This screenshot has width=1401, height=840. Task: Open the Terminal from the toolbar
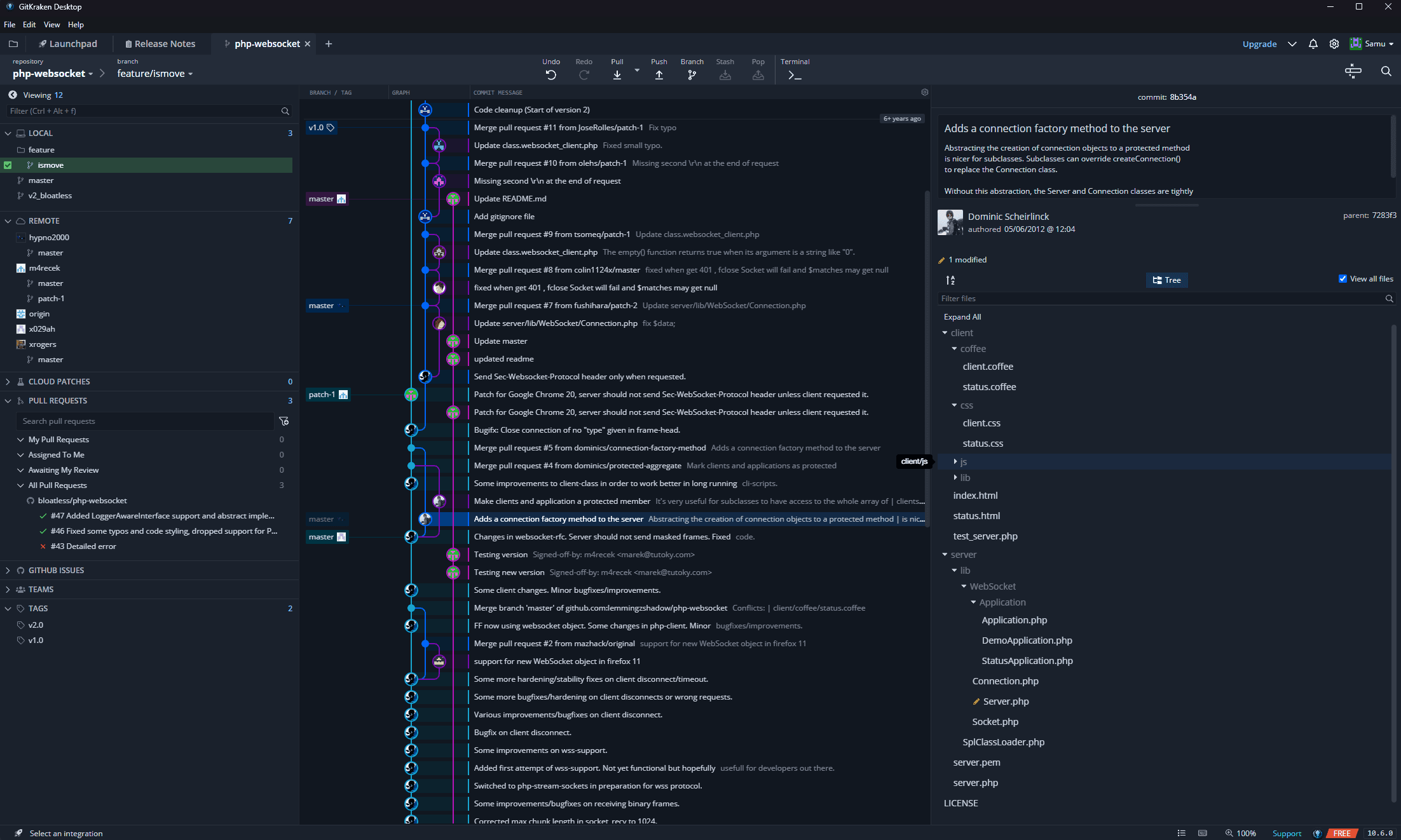coord(795,75)
